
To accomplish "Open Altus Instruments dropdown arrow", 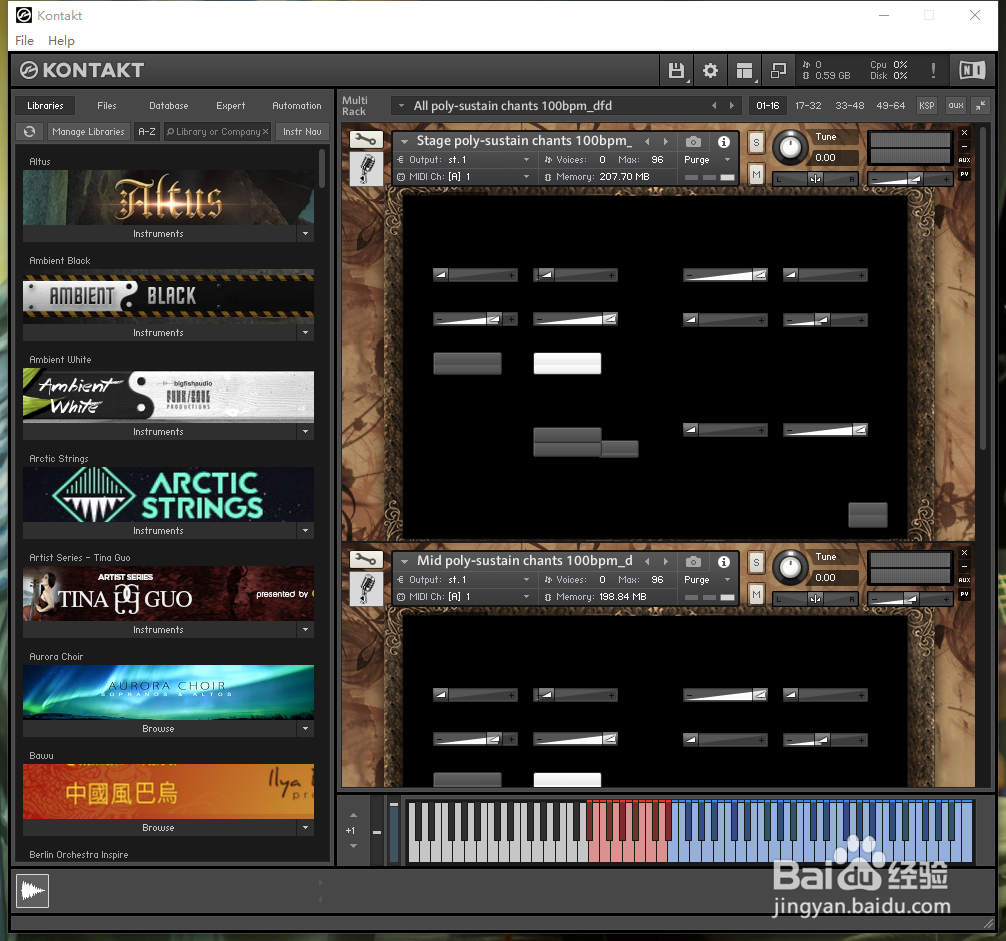I will coord(305,233).
